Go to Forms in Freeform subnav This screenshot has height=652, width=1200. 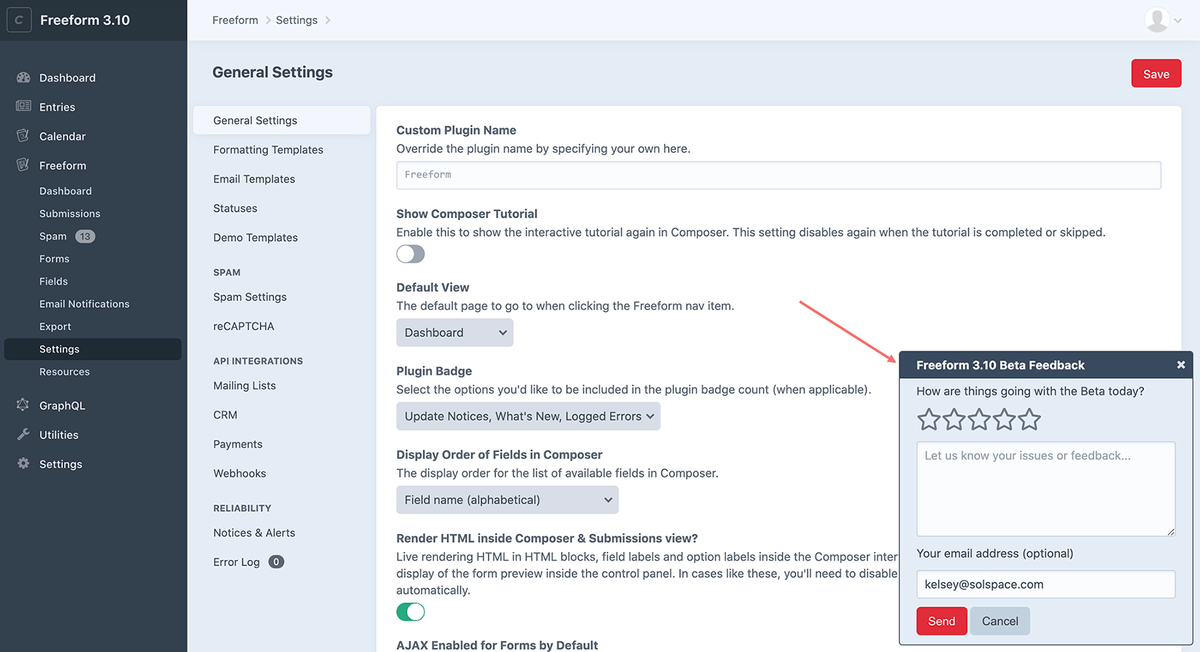coord(54,259)
